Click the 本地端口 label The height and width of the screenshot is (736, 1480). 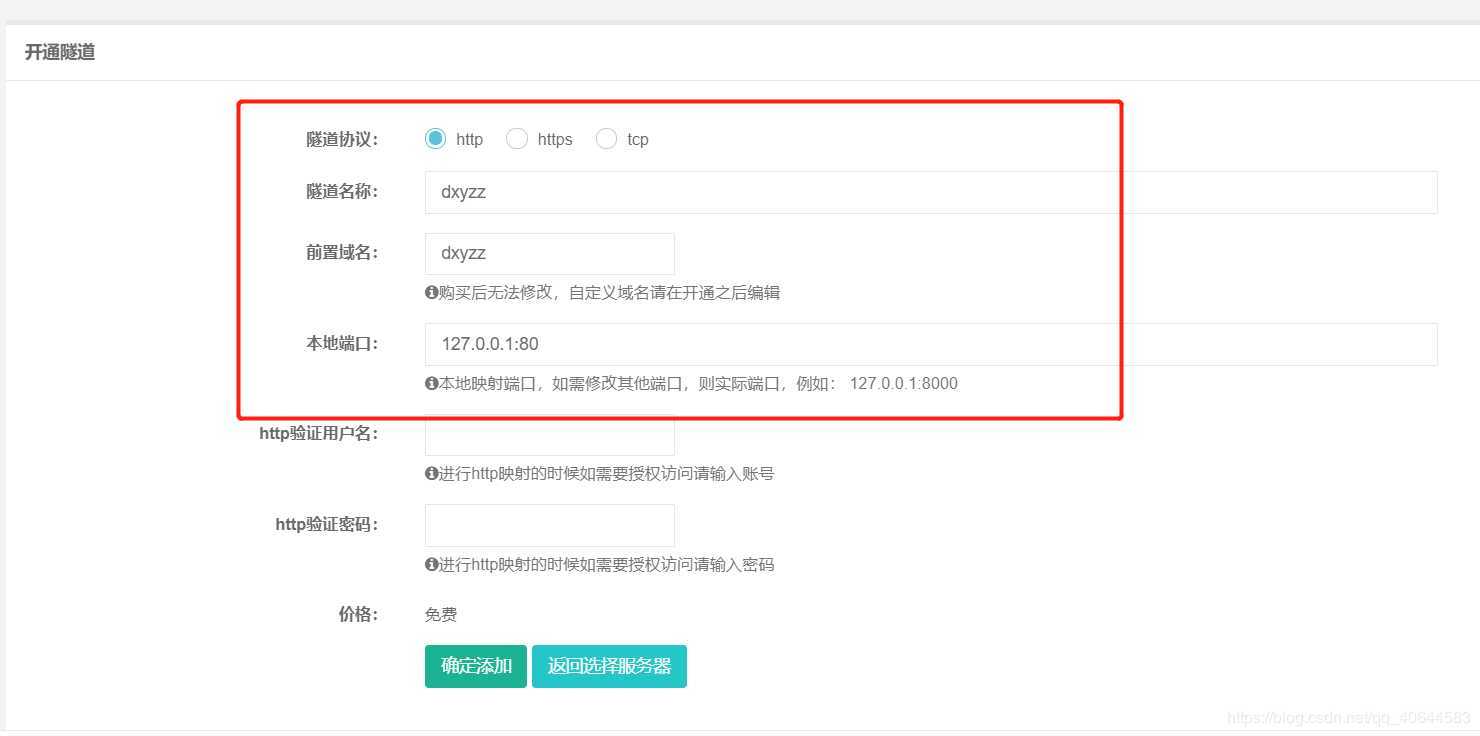[x=342, y=343]
